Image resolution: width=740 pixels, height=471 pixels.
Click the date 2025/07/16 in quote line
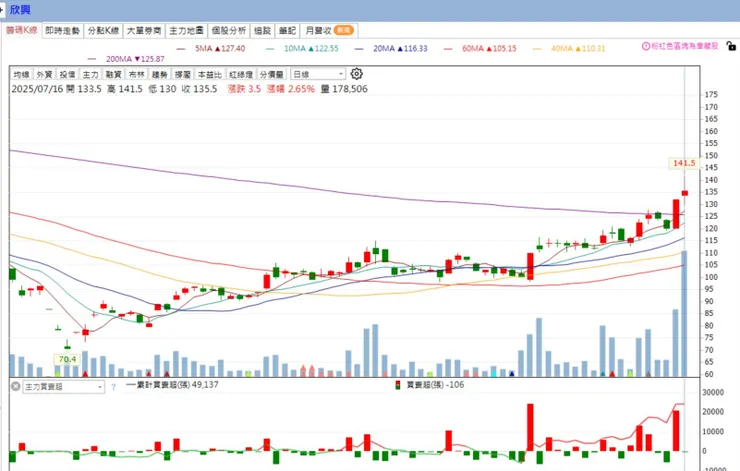click(37, 89)
